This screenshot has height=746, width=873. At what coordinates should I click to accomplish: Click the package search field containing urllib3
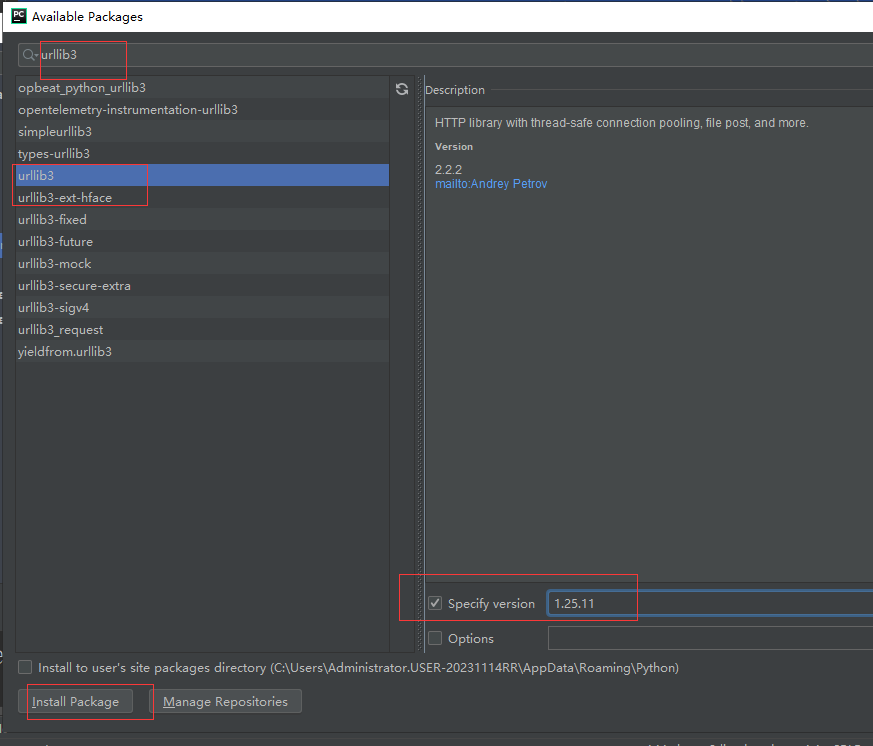(x=445, y=55)
